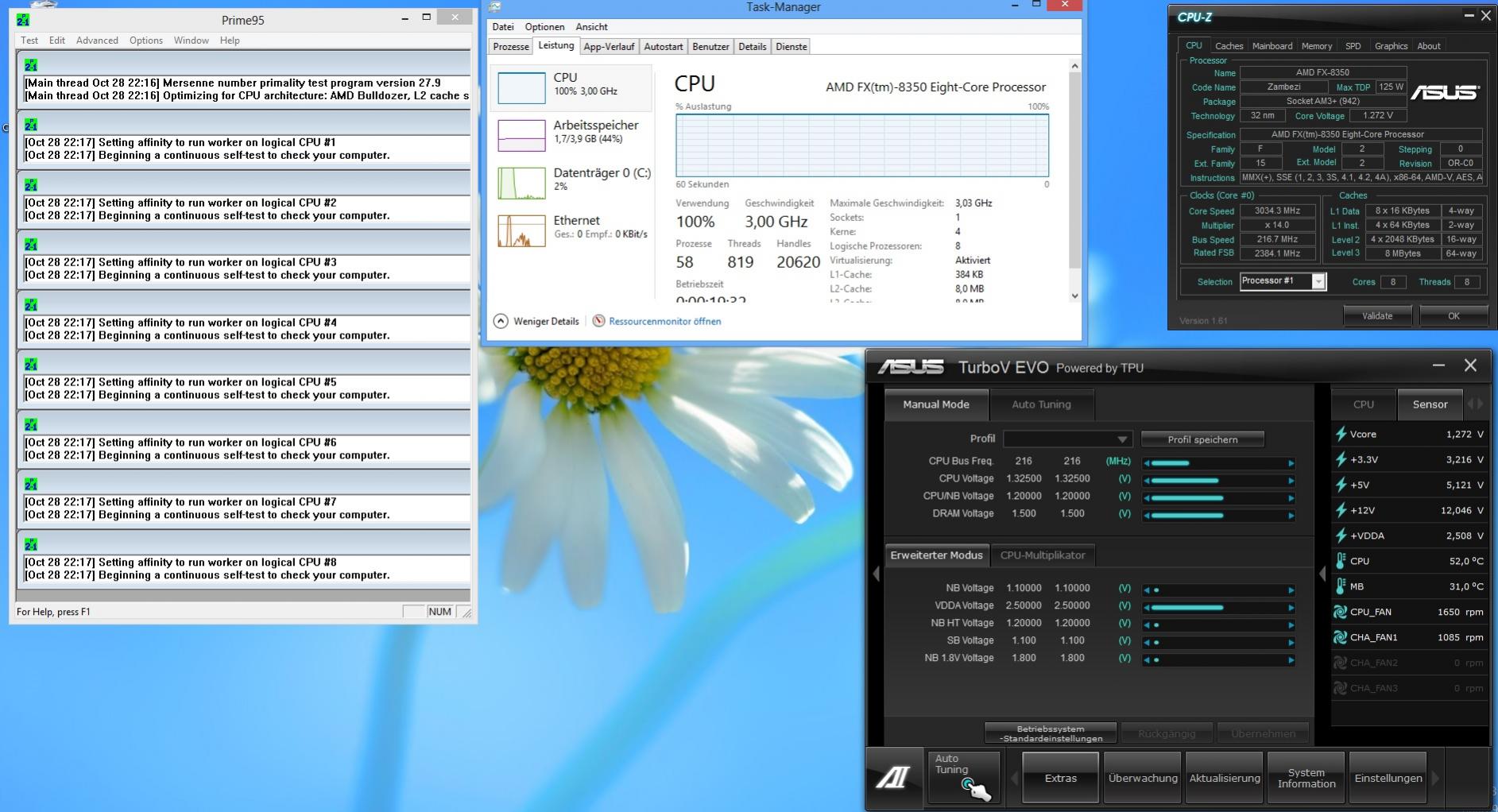This screenshot has width=1498, height=812.
Task: Increase NB Voltage with the right arrow
Action: (1291, 590)
